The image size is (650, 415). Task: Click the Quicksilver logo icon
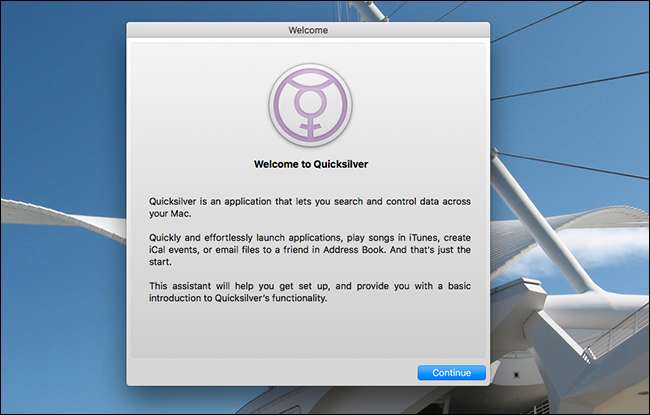310,105
